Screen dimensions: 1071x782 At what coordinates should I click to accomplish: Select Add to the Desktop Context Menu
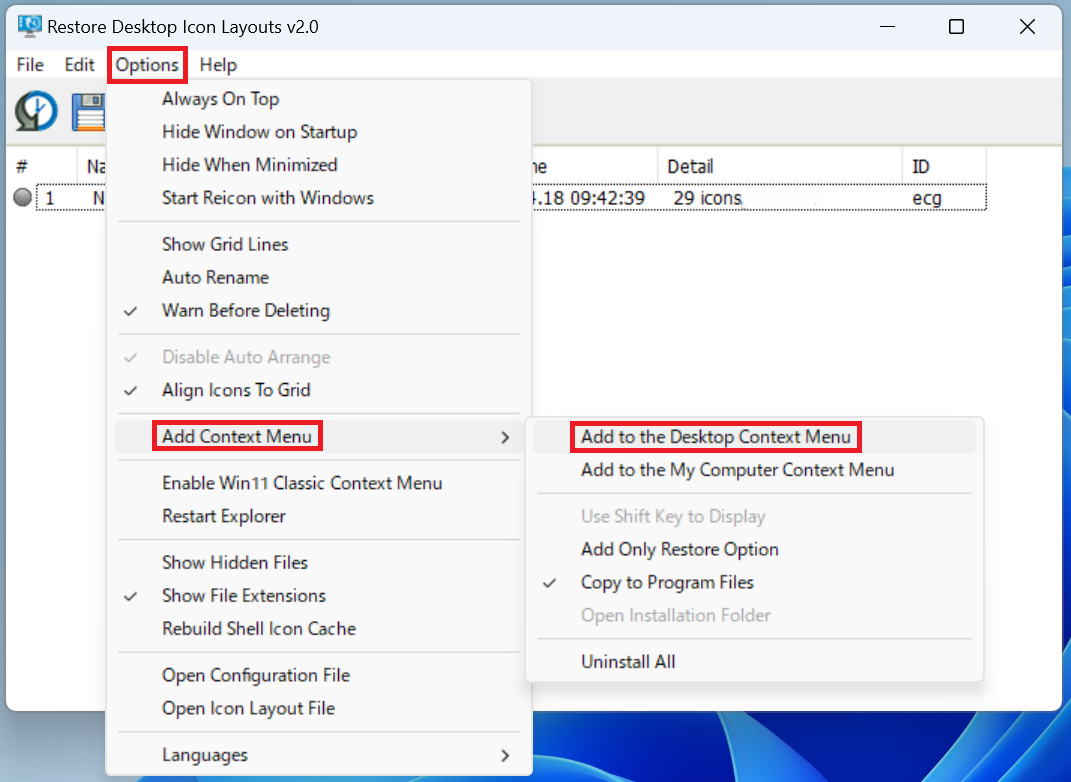tap(754, 437)
